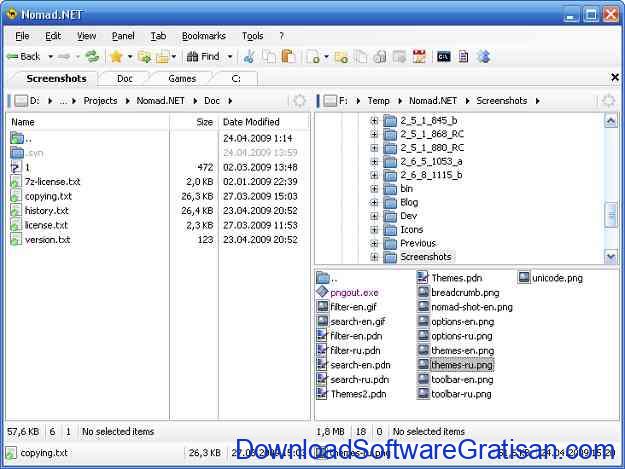The image size is (625, 469).
Task: Click the Find button with binoculars
Action: pyautogui.click(x=203, y=57)
